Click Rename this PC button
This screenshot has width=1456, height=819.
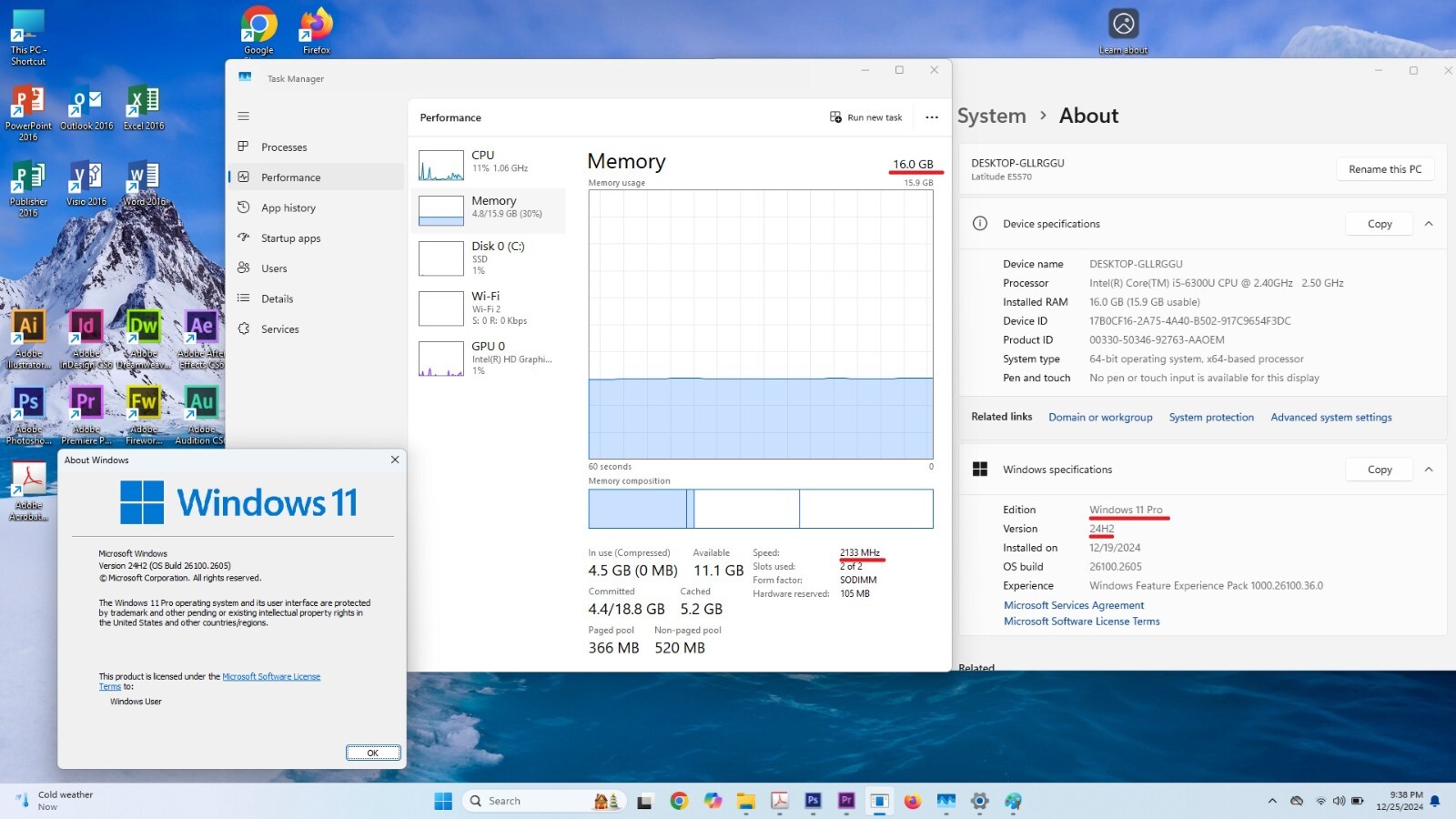tap(1385, 169)
